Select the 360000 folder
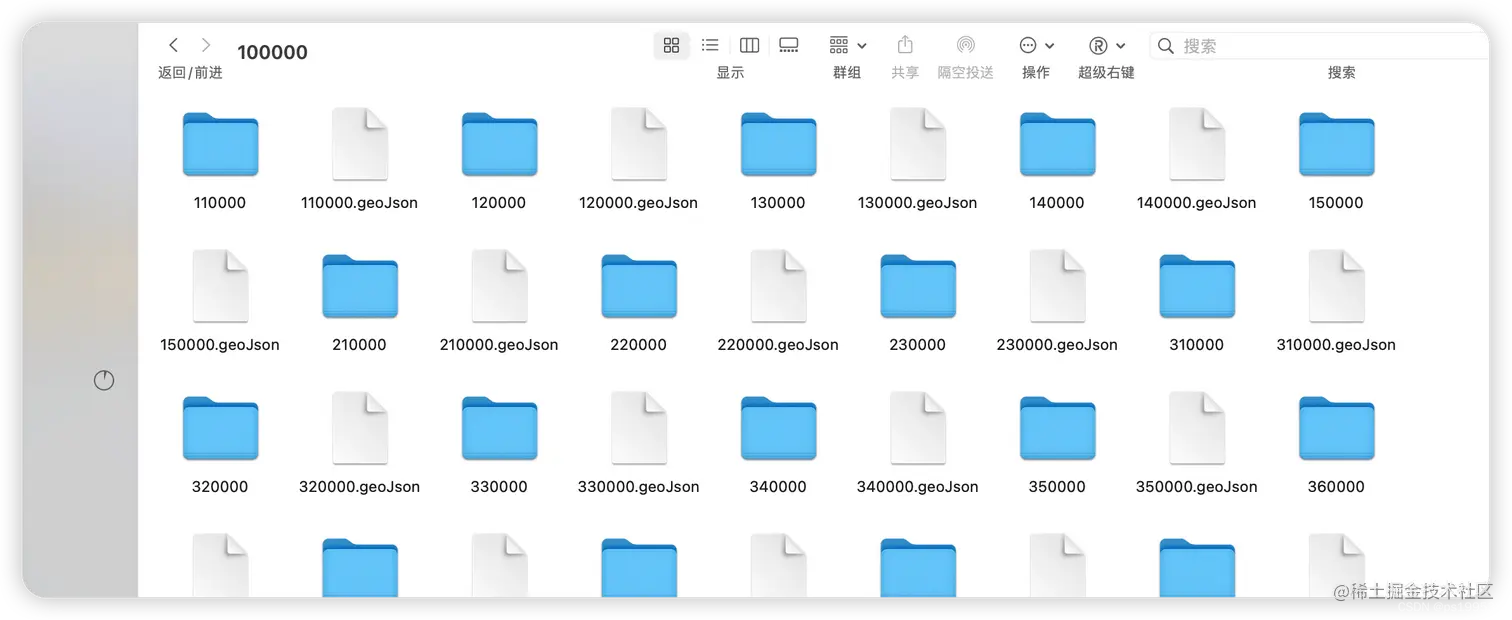The width and height of the screenshot is (1512, 620). [x=1336, y=430]
